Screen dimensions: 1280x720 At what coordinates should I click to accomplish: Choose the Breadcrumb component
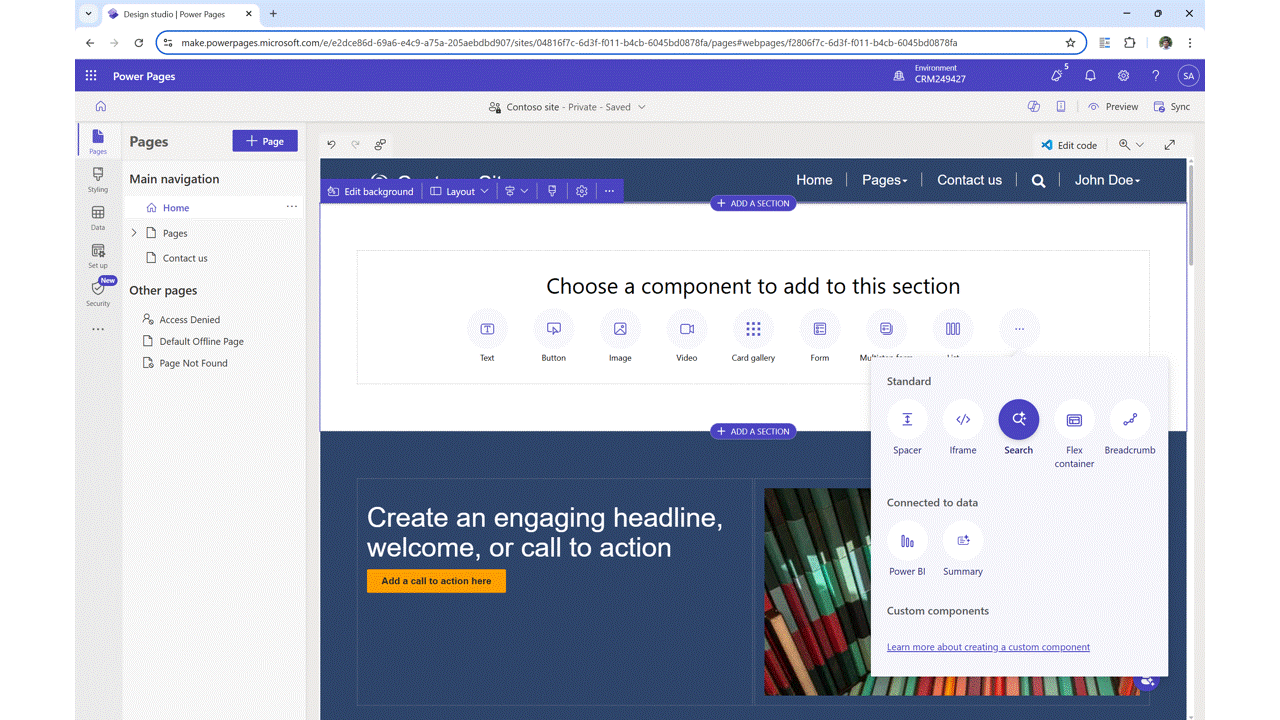pos(1129,420)
